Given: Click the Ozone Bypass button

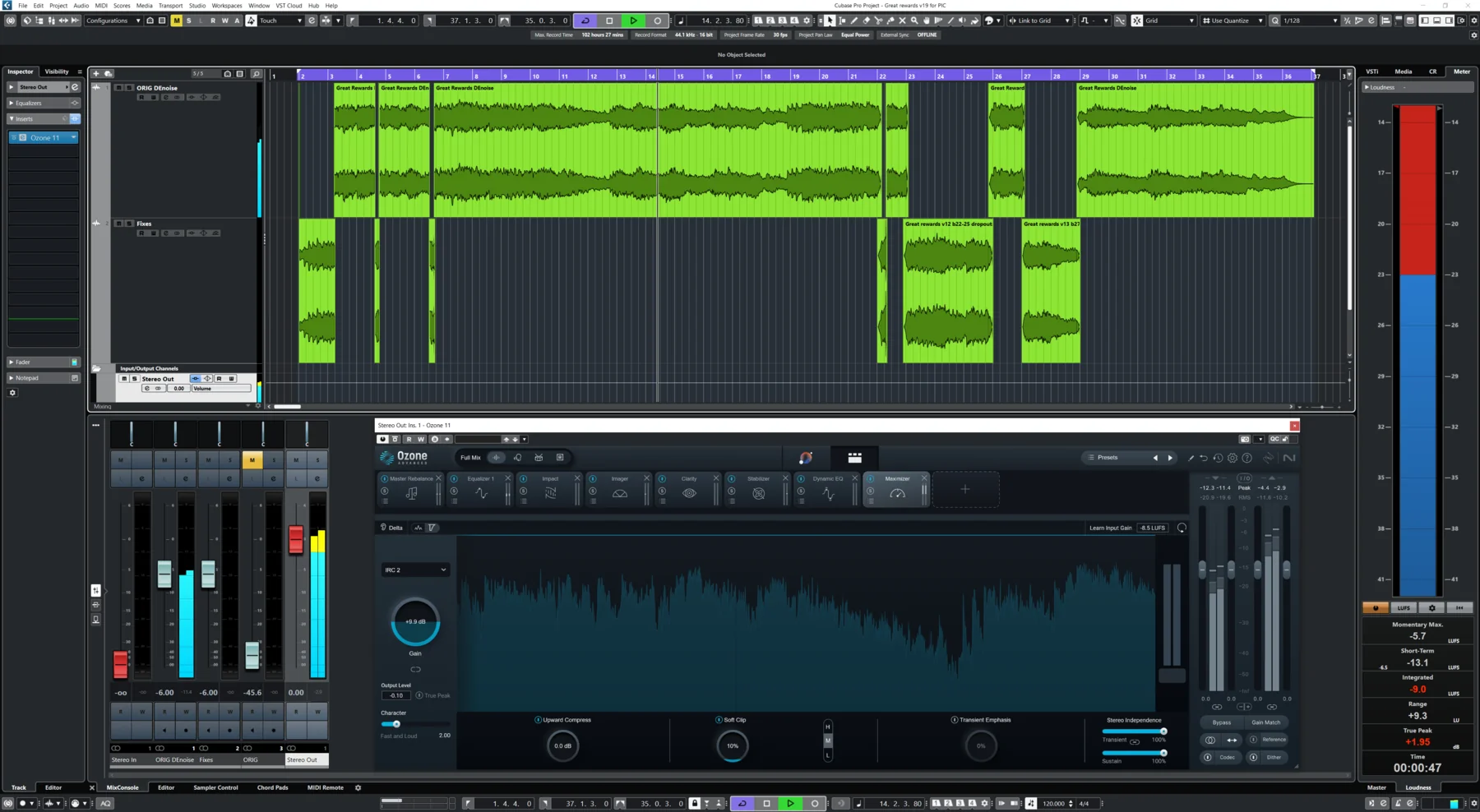Looking at the screenshot, I should [x=1222, y=722].
